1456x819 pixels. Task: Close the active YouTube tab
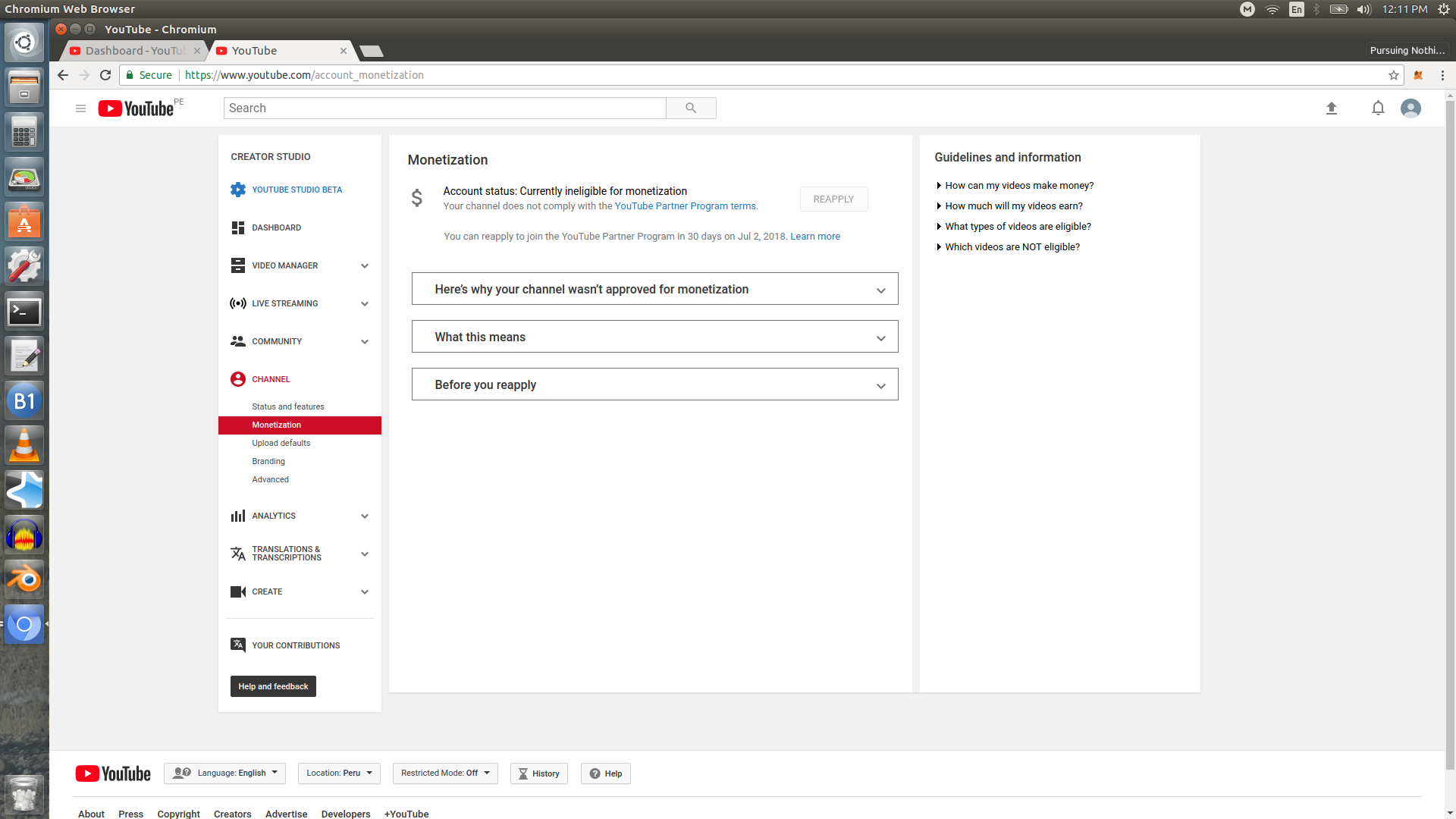pyautogui.click(x=344, y=51)
